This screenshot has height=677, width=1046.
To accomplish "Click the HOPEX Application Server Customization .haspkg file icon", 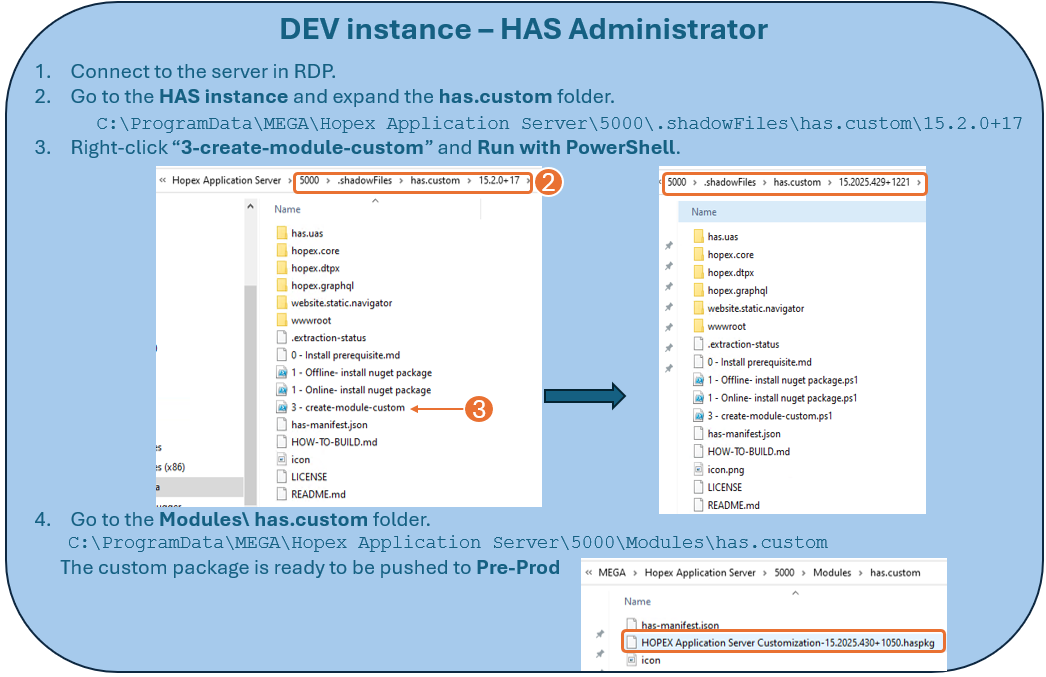I will [631, 642].
